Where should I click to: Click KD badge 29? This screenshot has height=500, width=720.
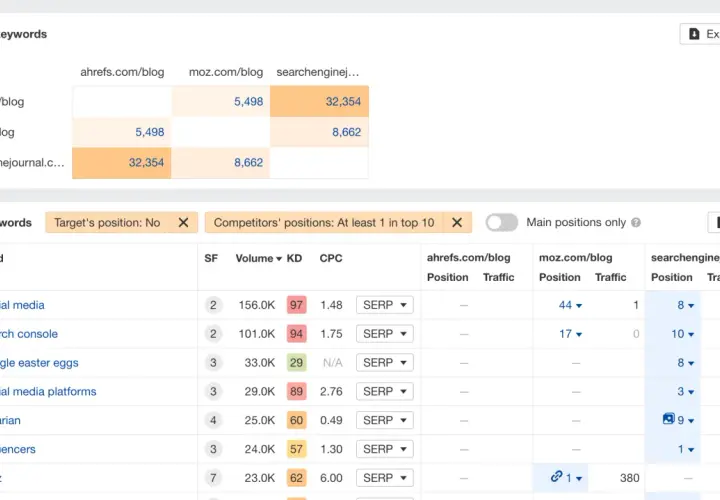point(296,363)
